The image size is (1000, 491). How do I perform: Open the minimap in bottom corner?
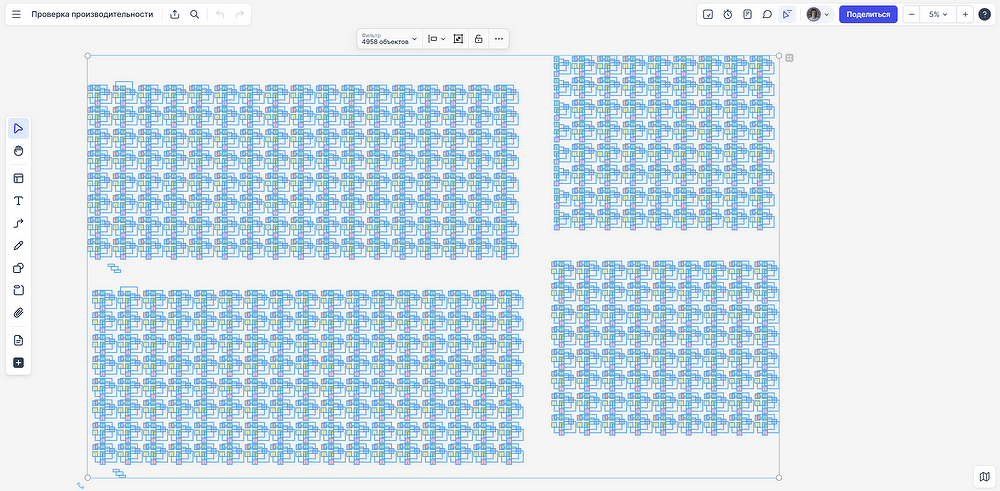tap(984, 477)
